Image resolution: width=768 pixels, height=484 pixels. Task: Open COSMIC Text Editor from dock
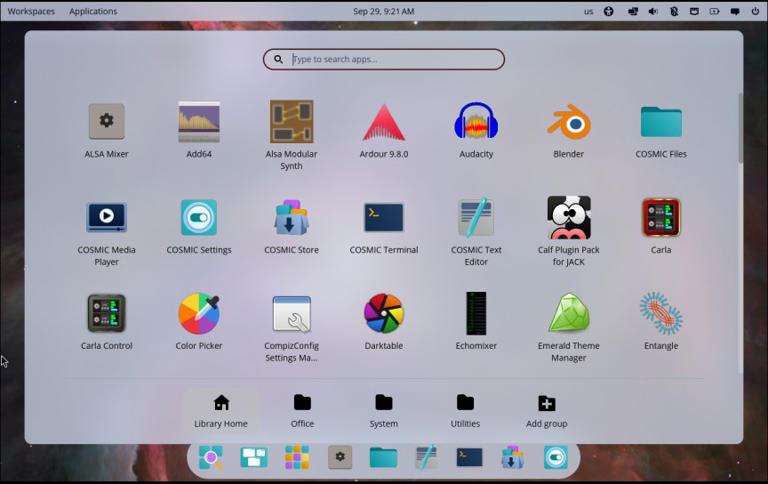click(426, 457)
